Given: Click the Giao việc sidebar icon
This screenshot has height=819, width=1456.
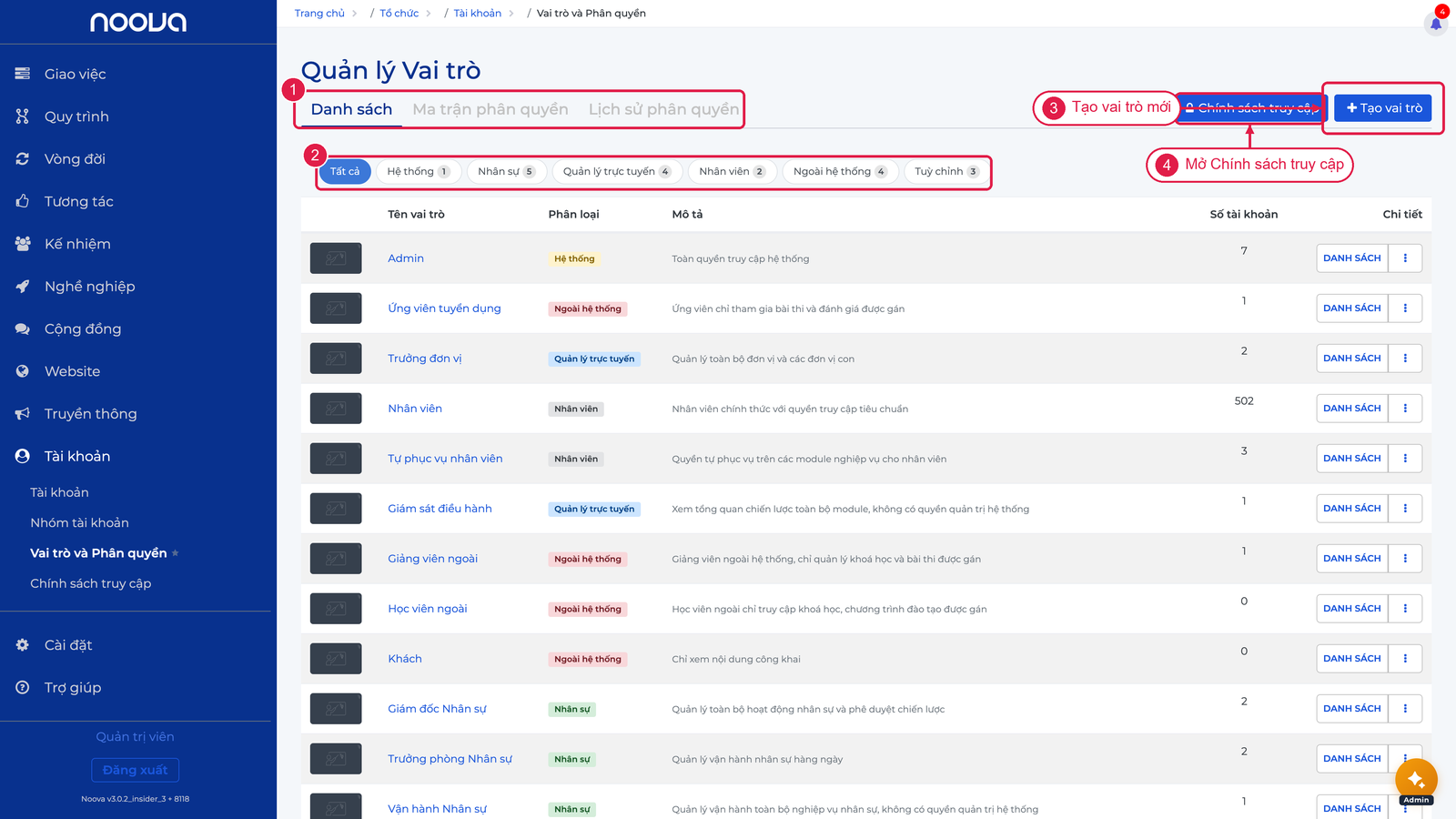Looking at the screenshot, I should (x=23, y=74).
